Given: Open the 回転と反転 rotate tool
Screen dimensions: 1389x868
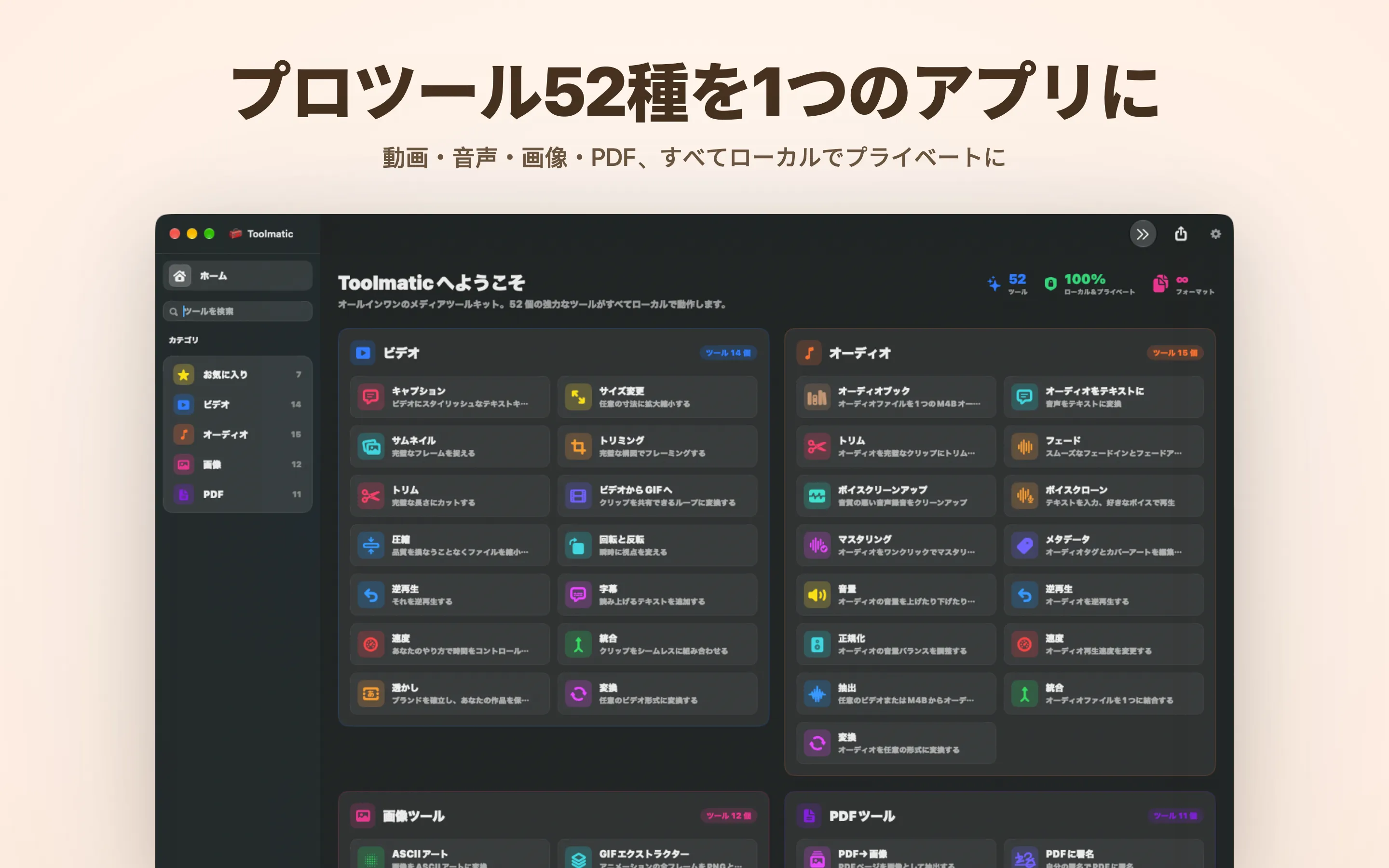Looking at the screenshot, I should [x=657, y=545].
